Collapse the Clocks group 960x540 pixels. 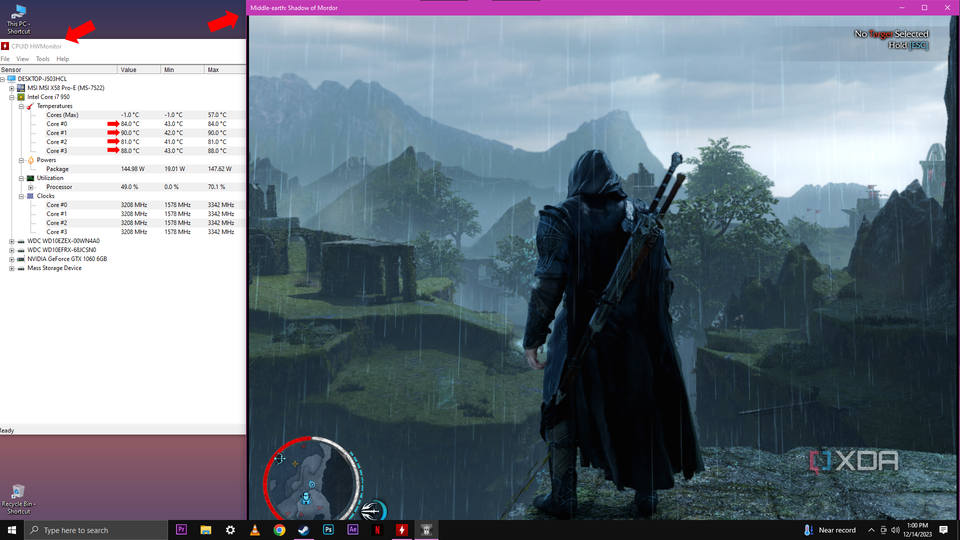[21, 197]
